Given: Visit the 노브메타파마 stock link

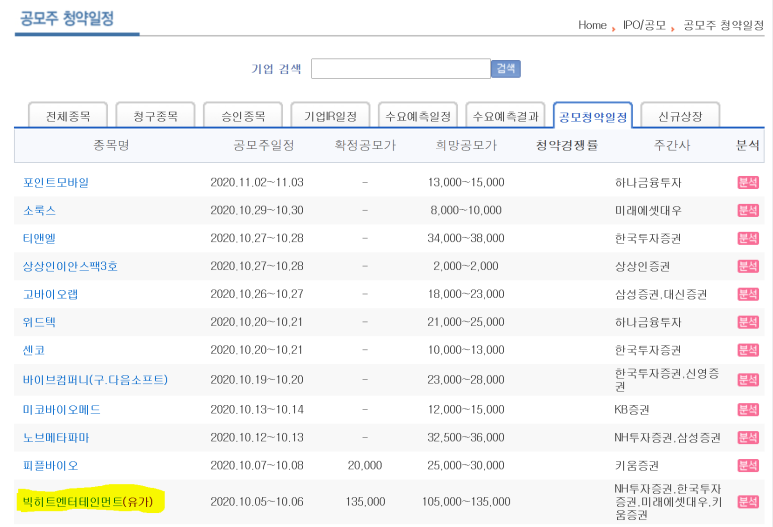Looking at the screenshot, I should [56, 437].
